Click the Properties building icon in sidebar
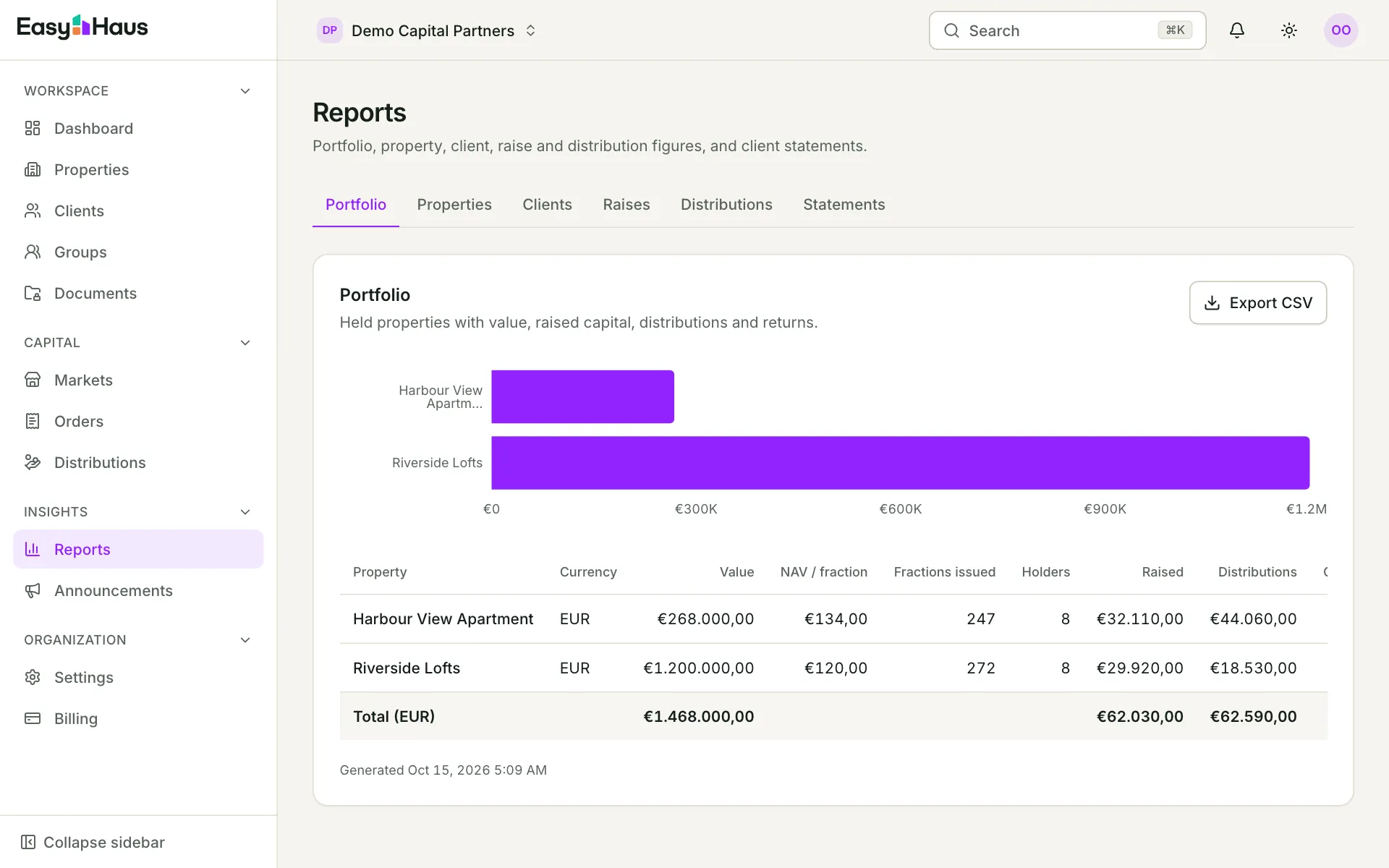1389x868 pixels. tap(33, 169)
